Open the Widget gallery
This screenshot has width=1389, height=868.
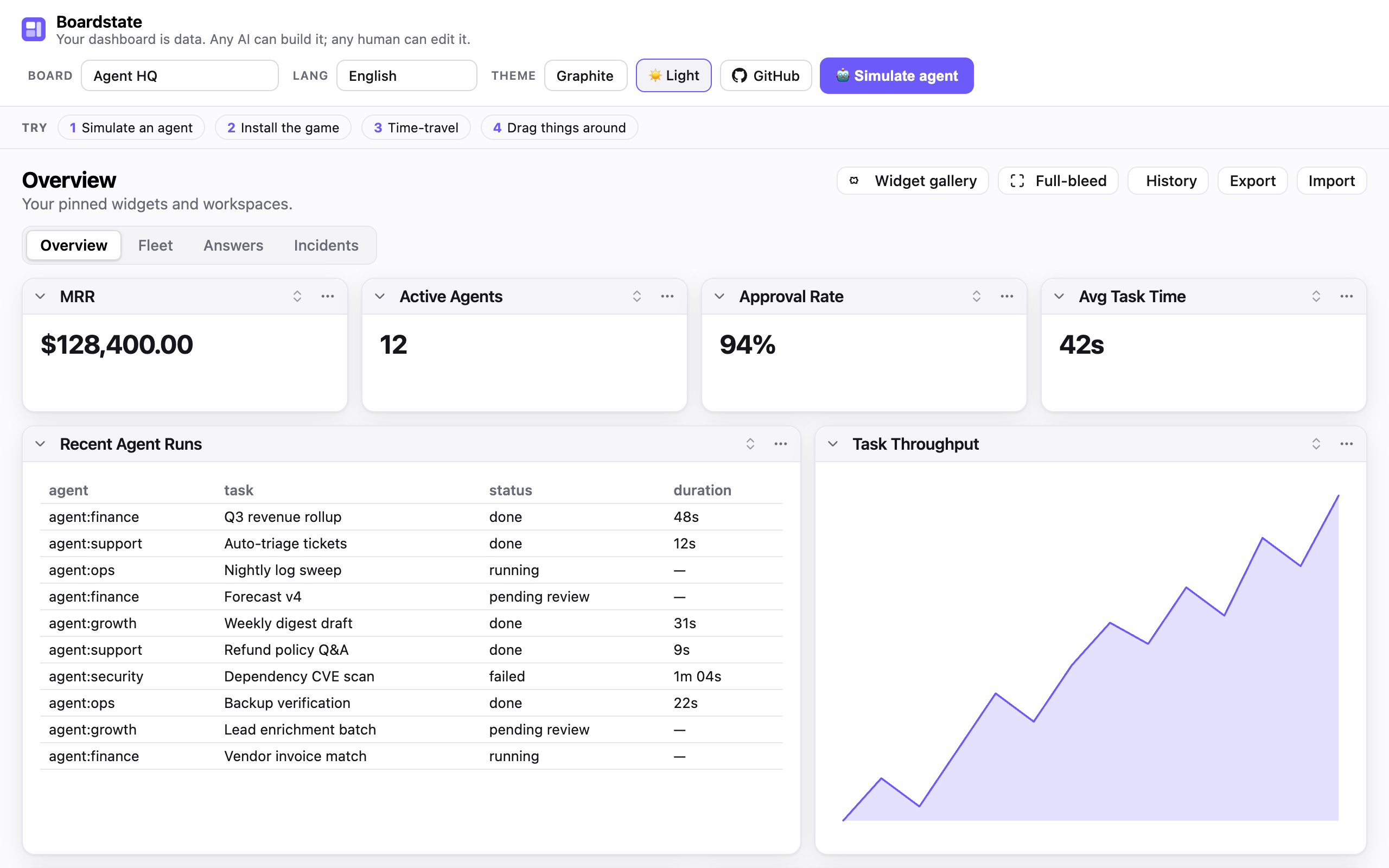(913, 181)
